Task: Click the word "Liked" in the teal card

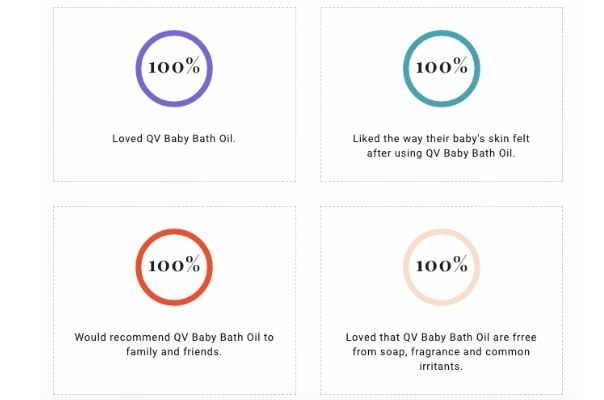Action: tap(367, 139)
